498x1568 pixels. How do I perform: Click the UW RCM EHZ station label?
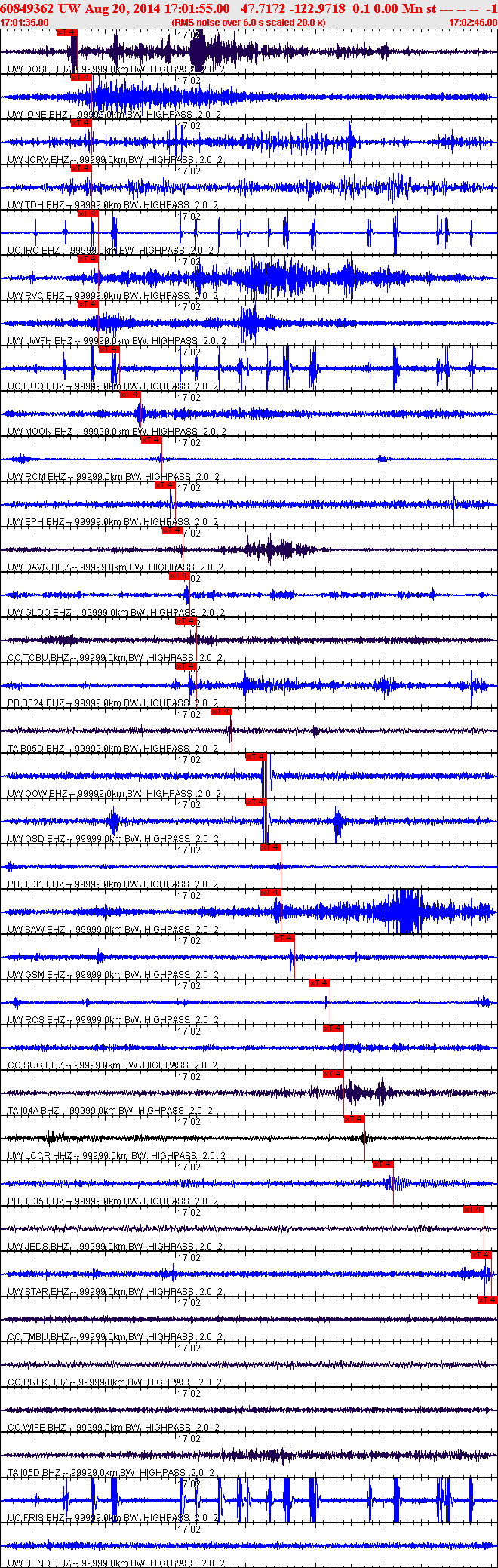pos(37,477)
